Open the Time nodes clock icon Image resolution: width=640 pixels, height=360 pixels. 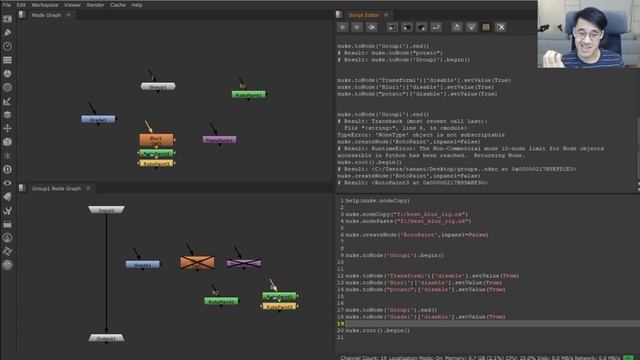[7, 47]
